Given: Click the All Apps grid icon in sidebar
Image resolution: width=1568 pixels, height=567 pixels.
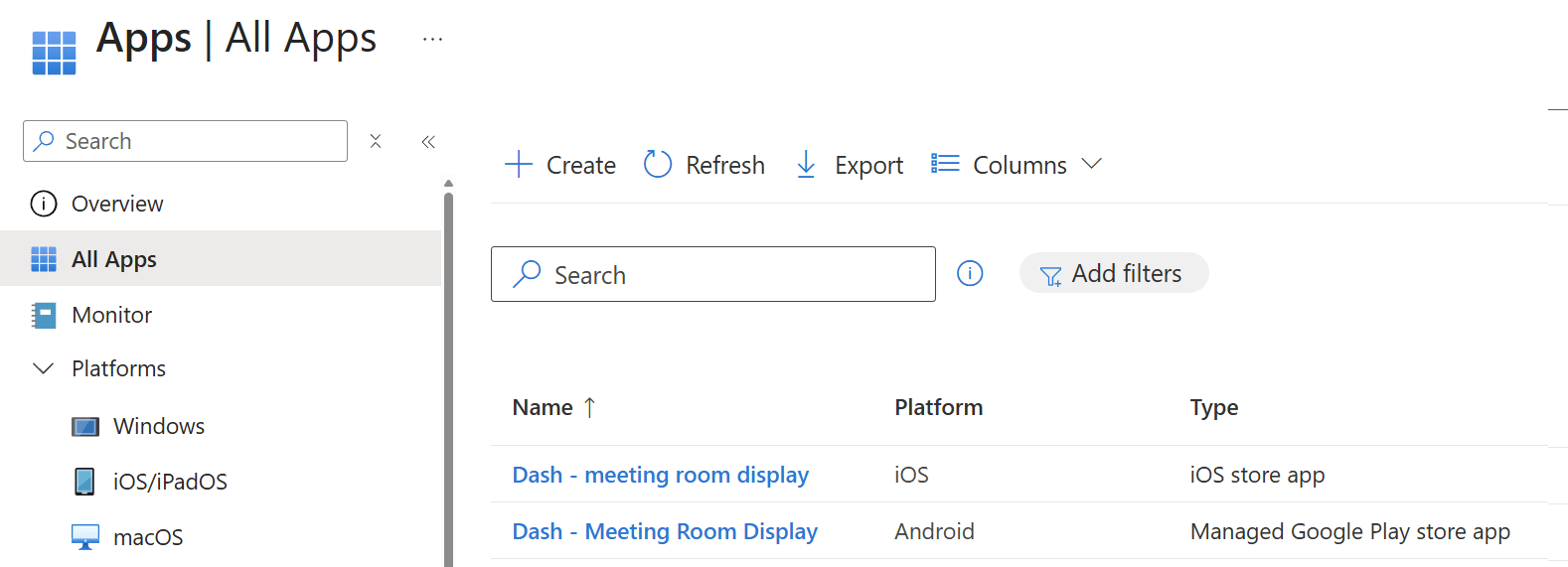Looking at the screenshot, I should point(44,259).
